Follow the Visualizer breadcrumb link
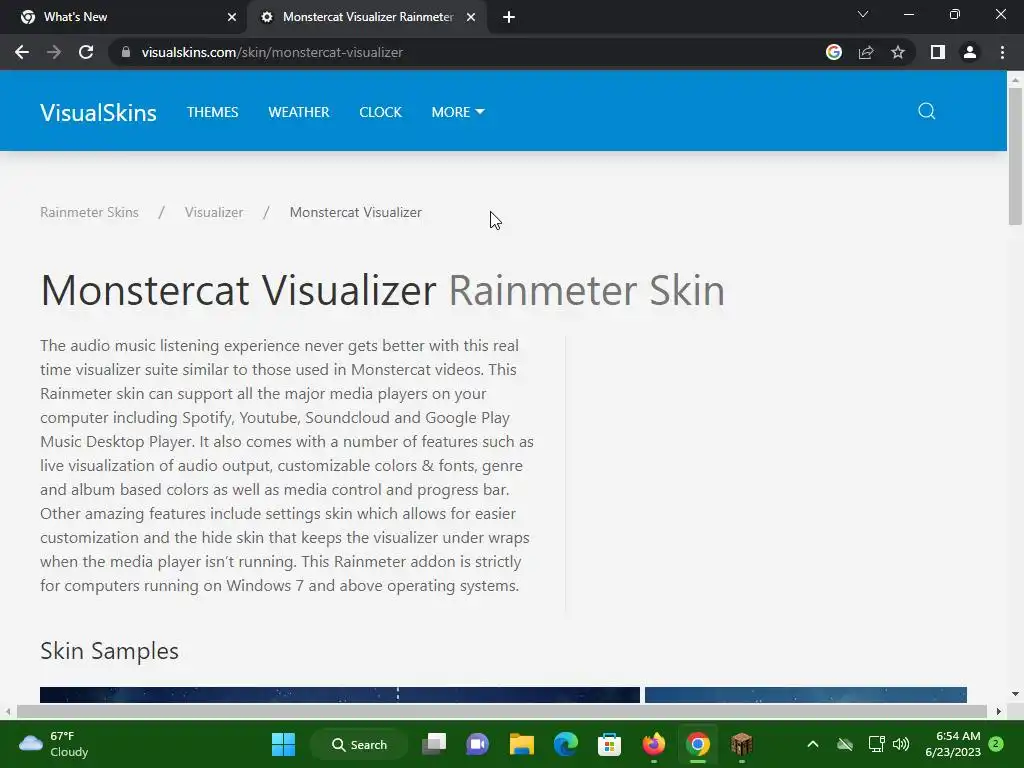 214,212
